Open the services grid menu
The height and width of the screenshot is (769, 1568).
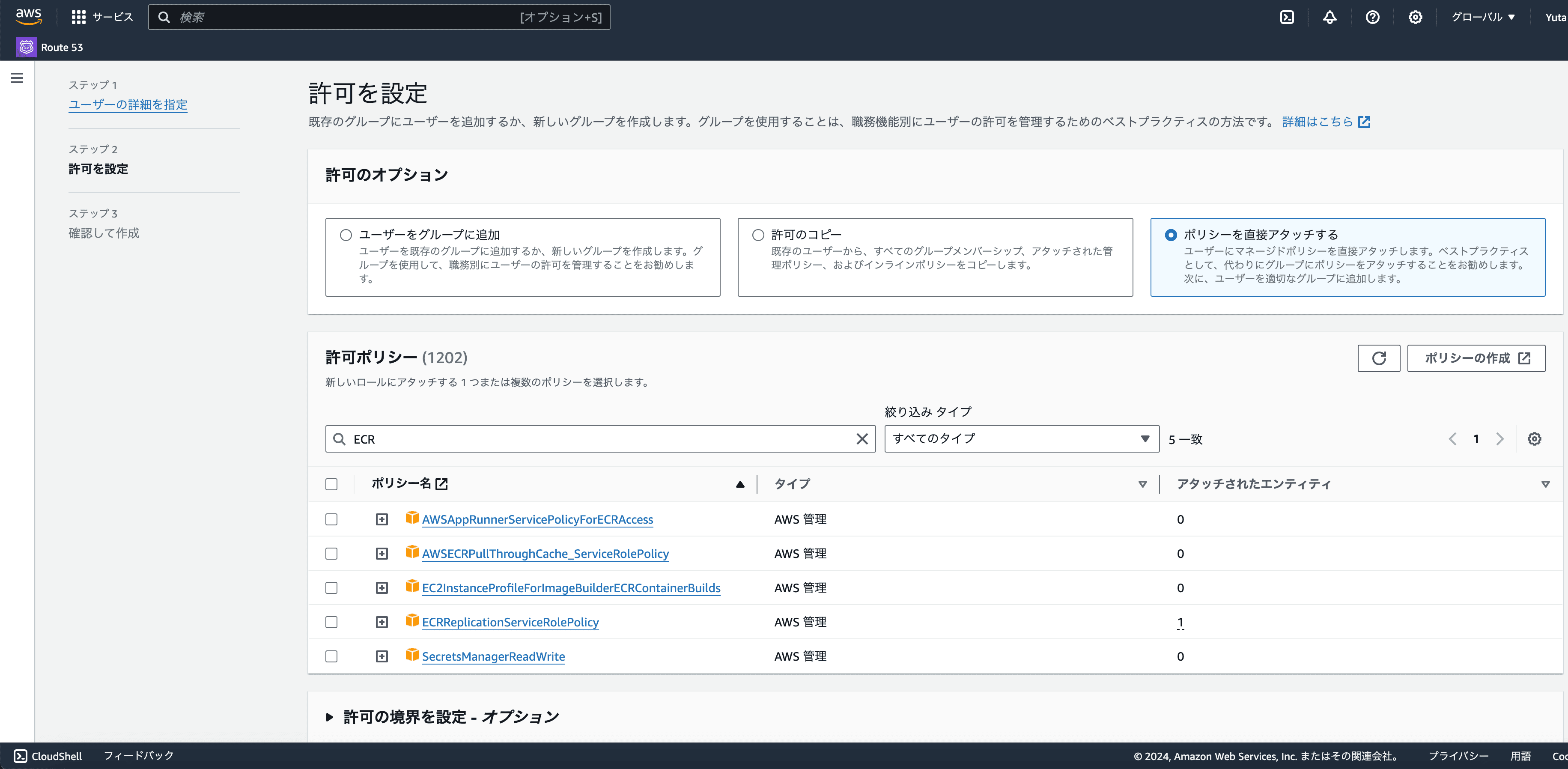pyautogui.click(x=78, y=17)
